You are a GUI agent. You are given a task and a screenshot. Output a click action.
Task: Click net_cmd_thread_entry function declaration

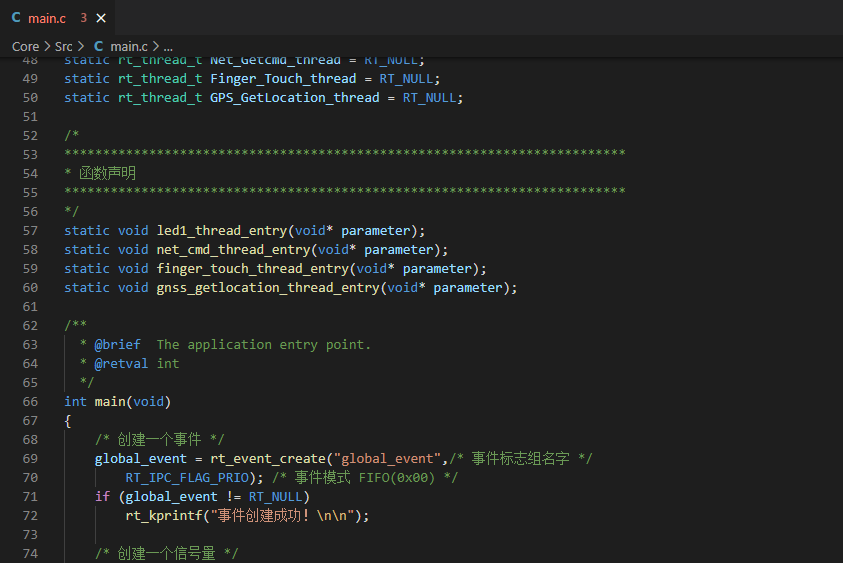pyautogui.click(x=233, y=250)
